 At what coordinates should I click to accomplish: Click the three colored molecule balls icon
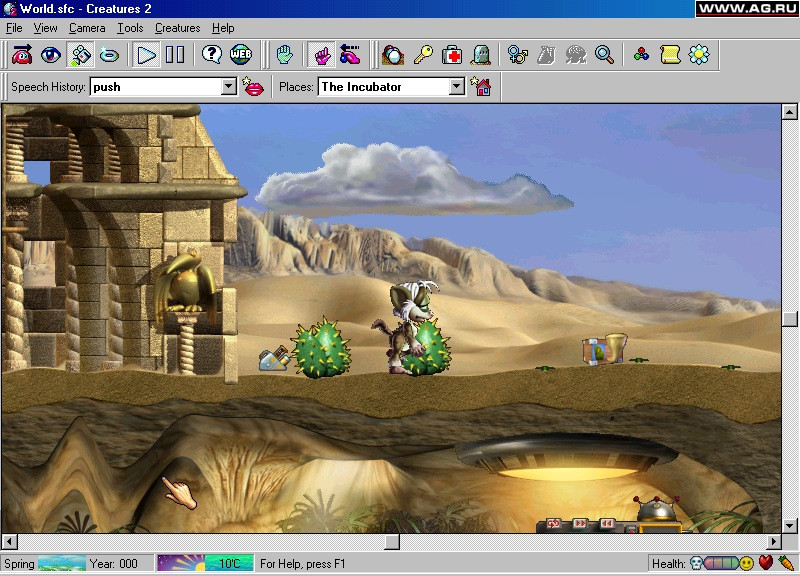coord(641,55)
